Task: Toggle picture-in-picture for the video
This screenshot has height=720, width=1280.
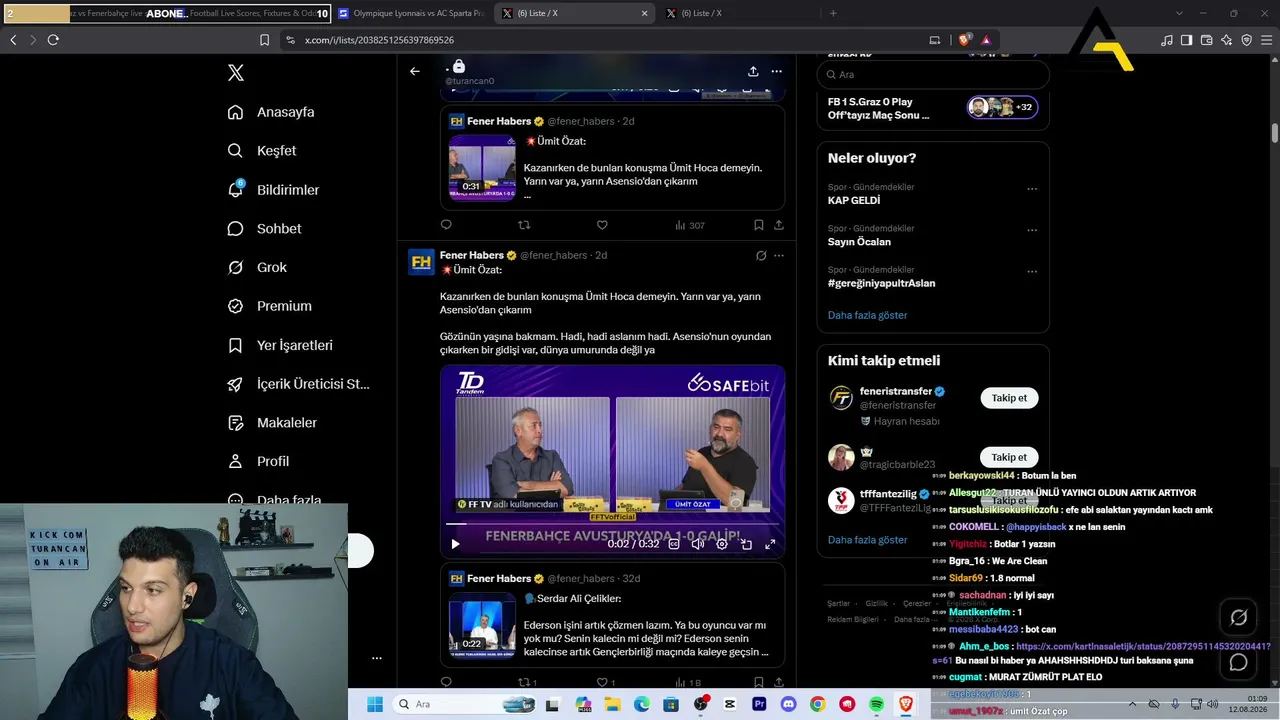Action: coord(746,544)
